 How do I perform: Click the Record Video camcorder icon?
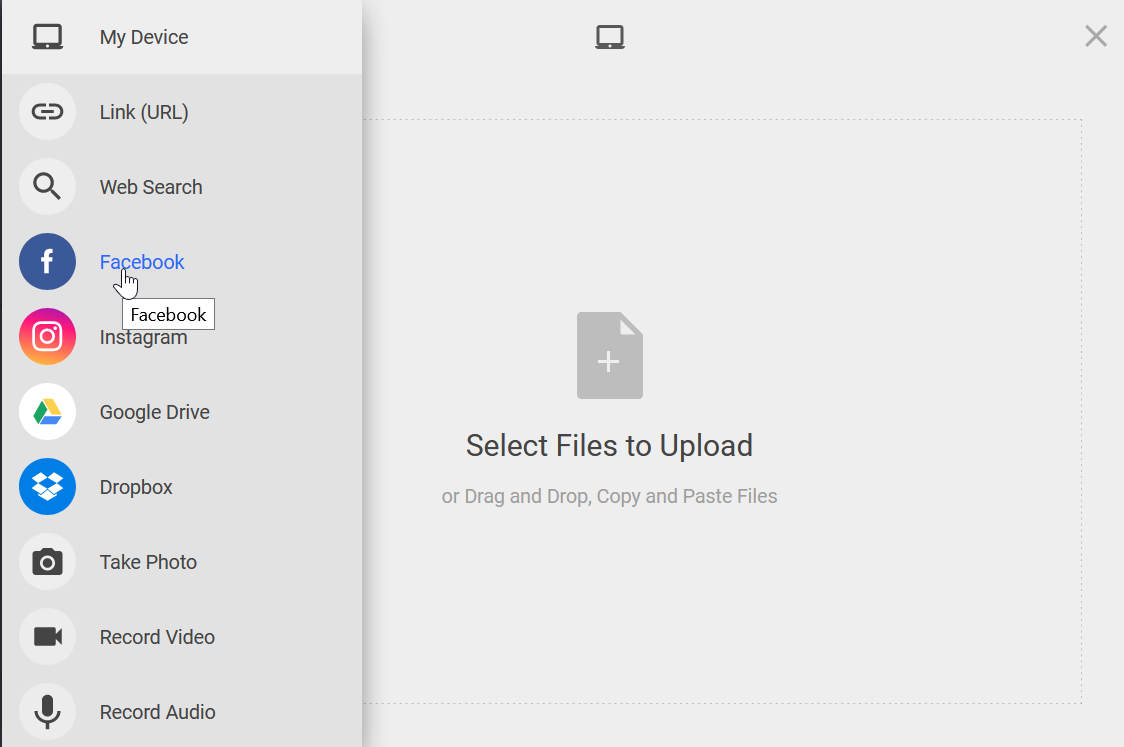47,637
